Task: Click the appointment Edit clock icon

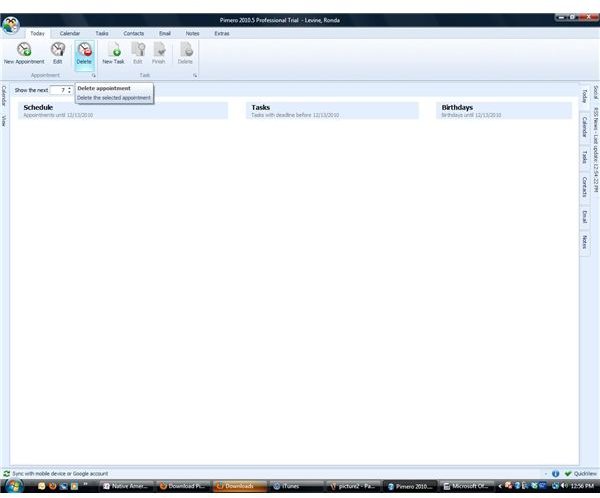Action: [x=58, y=49]
